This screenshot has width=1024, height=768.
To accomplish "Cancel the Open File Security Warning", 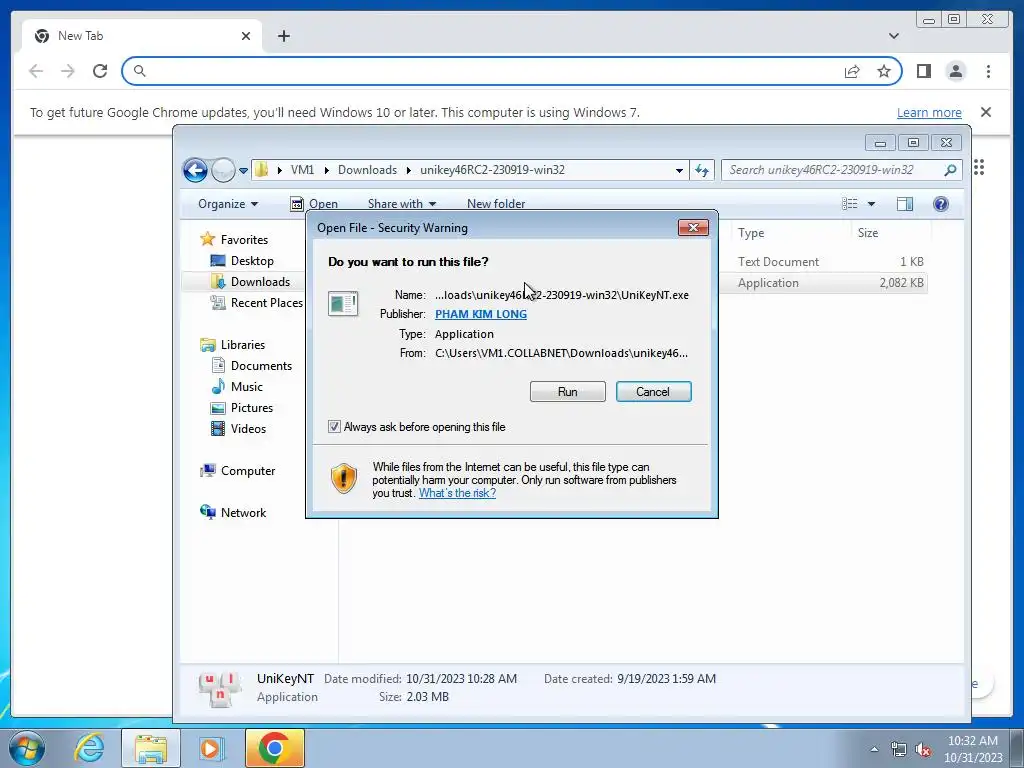I will coord(653,392).
